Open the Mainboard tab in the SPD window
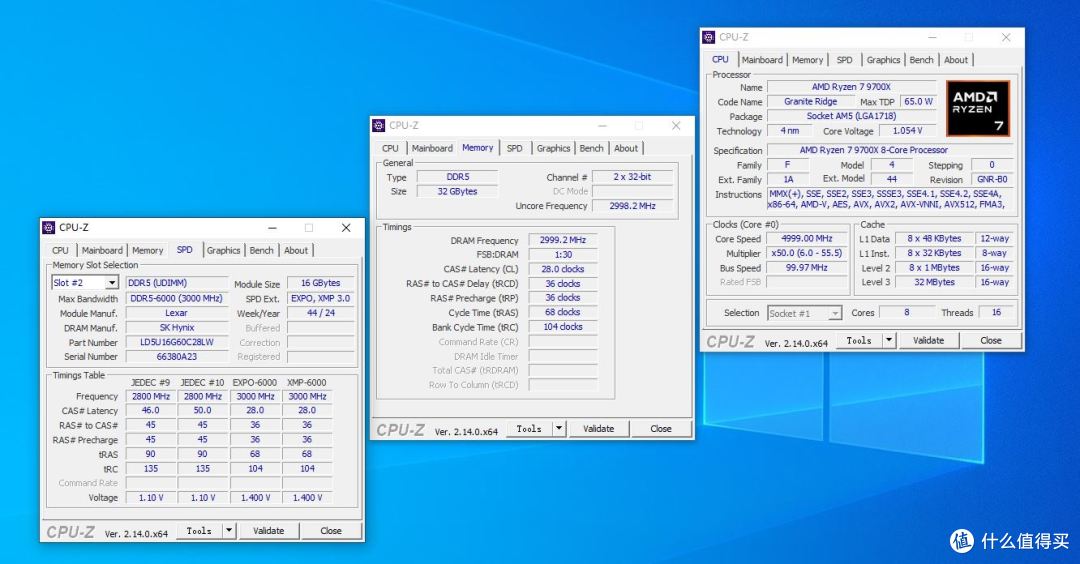 tap(102, 251)
